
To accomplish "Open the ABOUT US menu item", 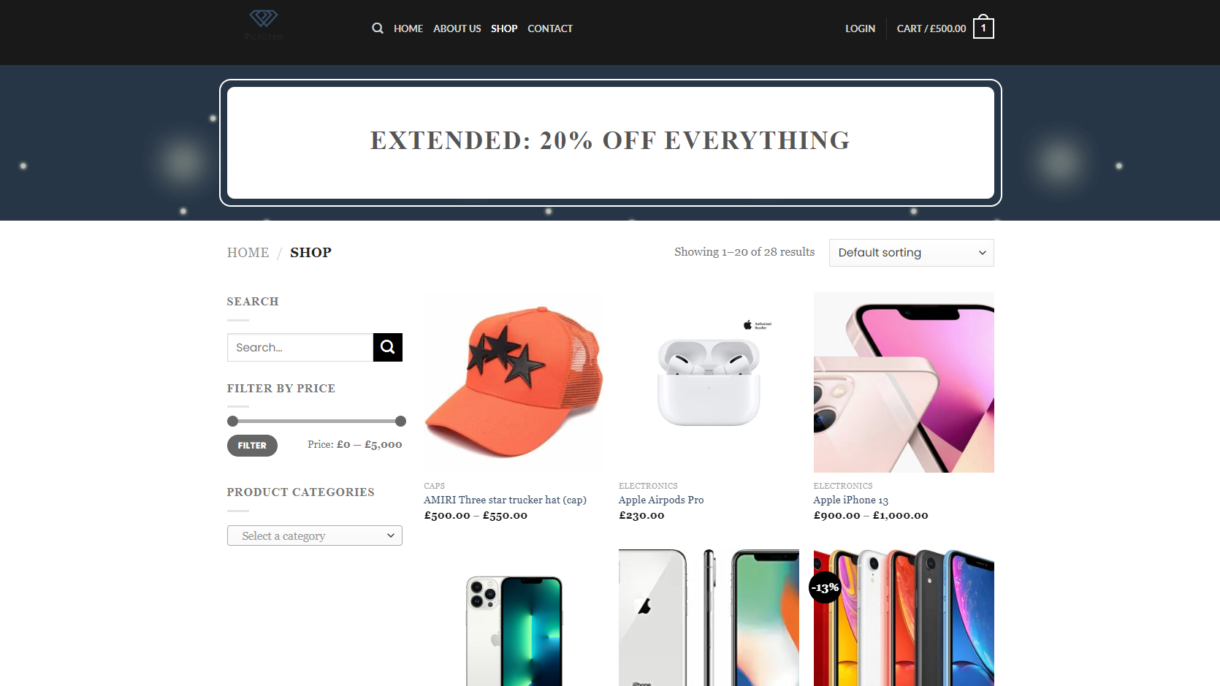I will coord(457,28).
